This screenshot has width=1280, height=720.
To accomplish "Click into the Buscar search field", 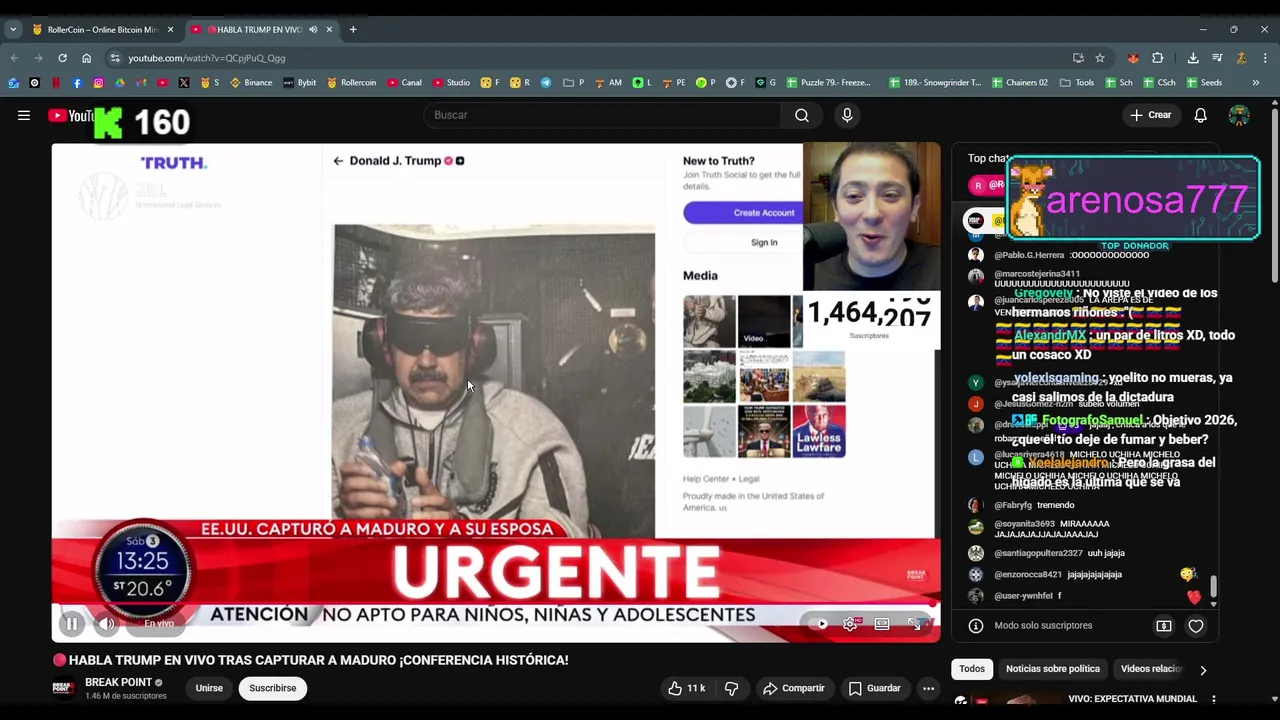I will [603, 115].
